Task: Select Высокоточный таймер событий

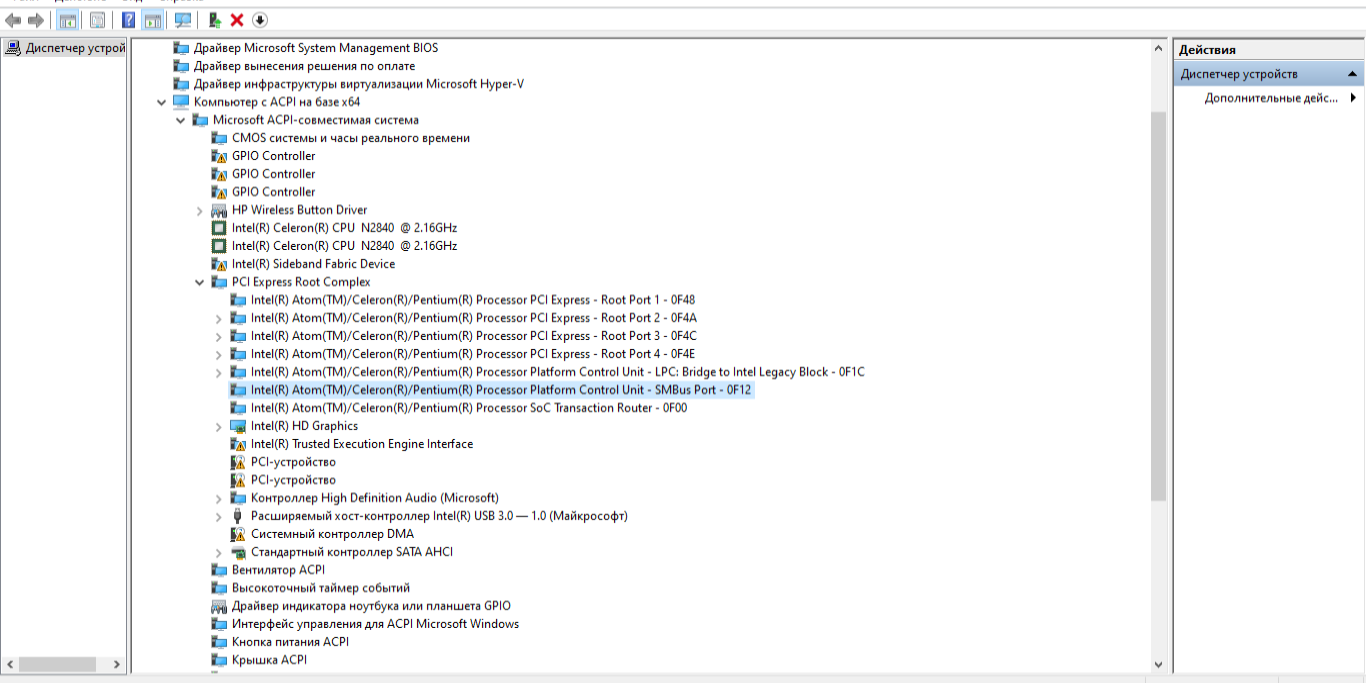Action: click(x=321, y=588)
